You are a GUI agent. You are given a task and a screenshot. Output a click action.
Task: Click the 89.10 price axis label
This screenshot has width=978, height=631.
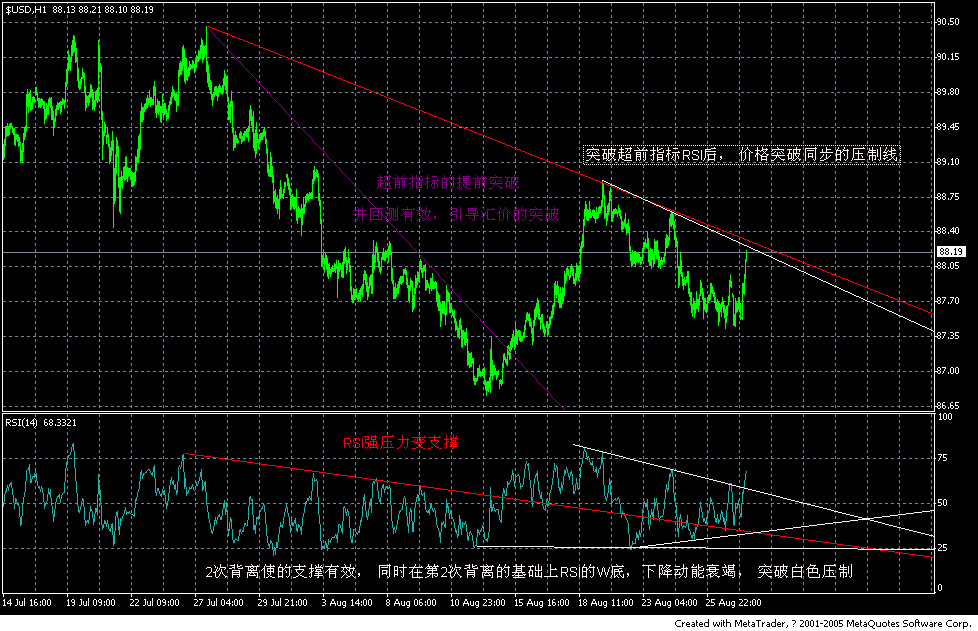click(948, 162)
